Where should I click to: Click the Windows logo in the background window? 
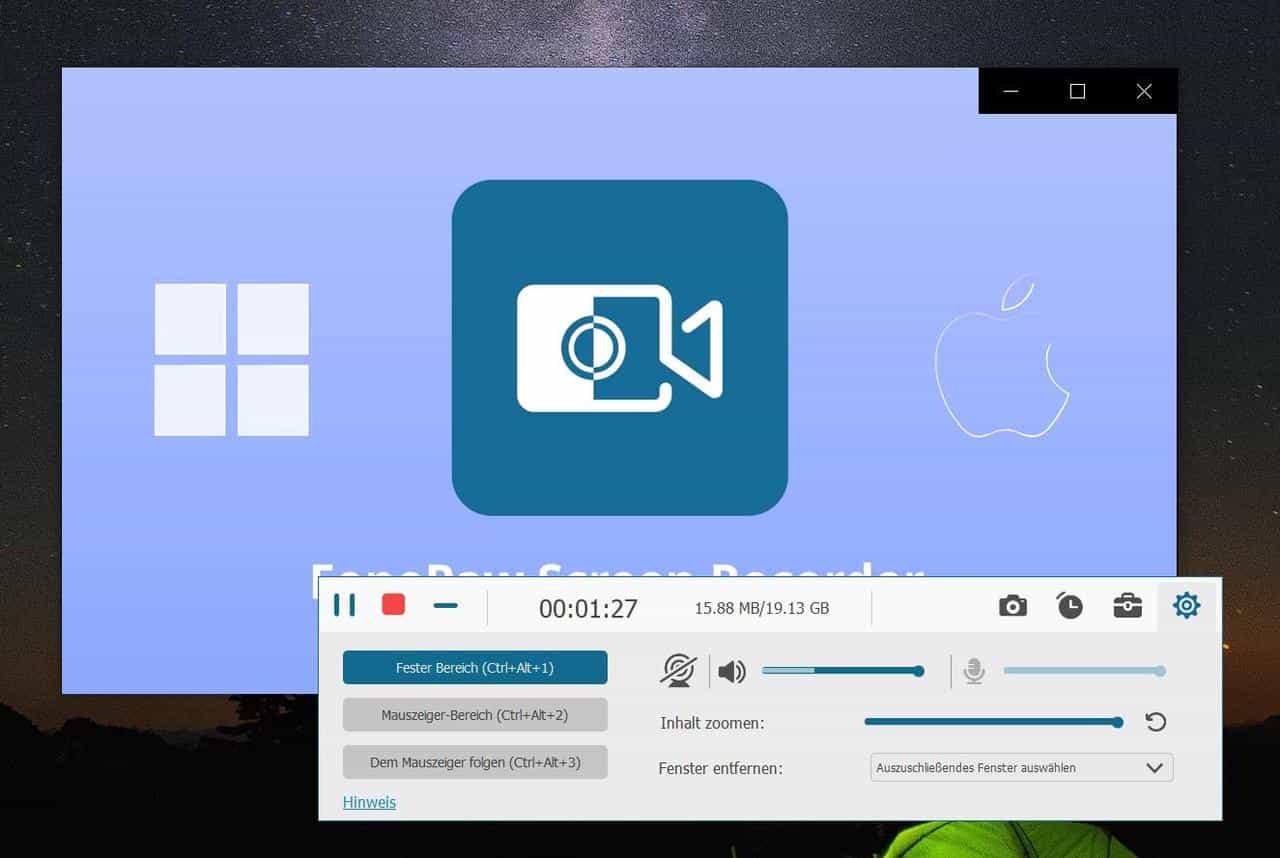232,360
